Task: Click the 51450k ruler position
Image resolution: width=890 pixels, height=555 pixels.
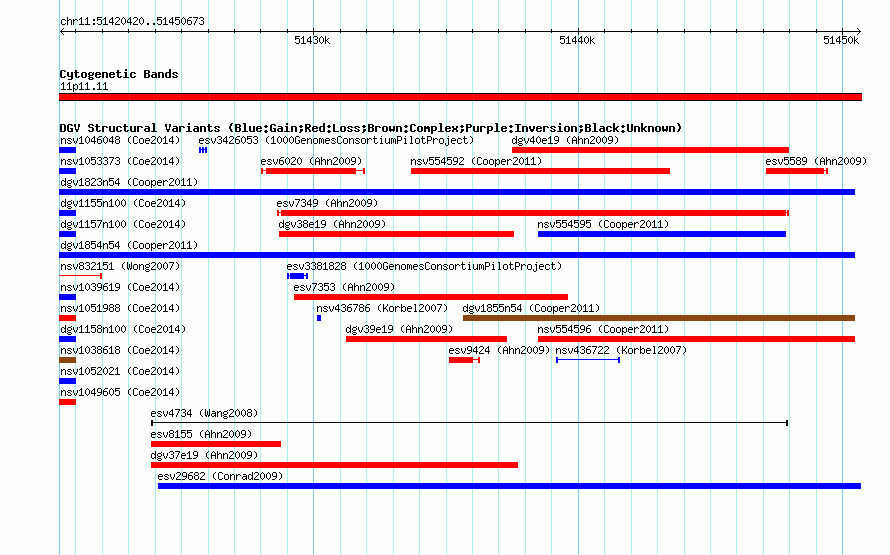Action: click(x=841, y=40)
